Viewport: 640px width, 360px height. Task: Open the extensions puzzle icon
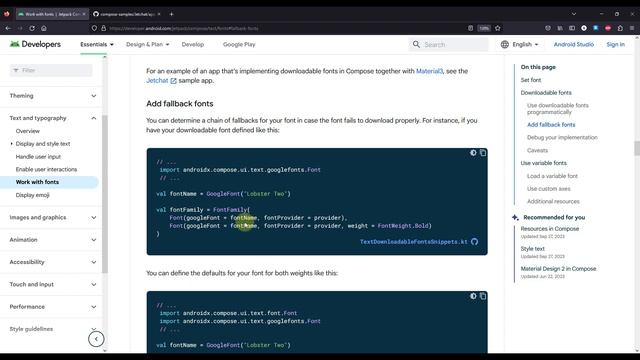[620, 28]
